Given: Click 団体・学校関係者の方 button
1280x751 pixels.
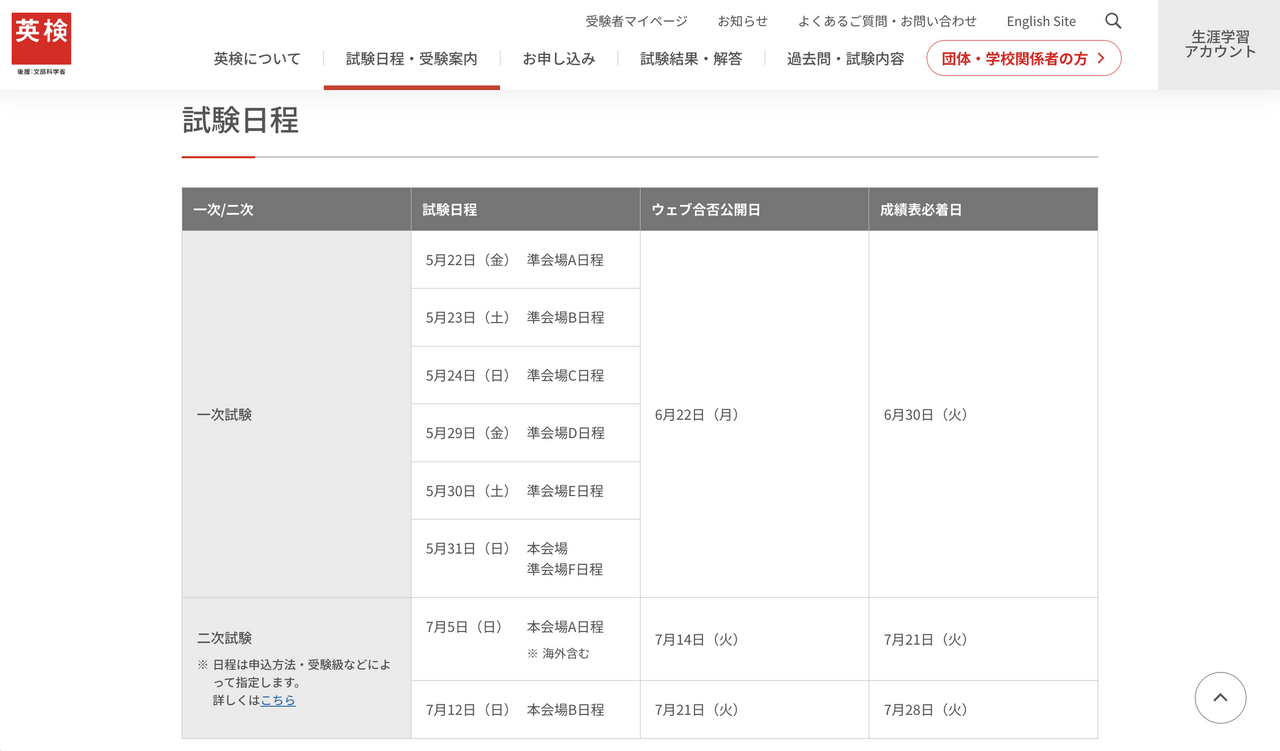Looking at the screenshot, I should point(1024,58).
